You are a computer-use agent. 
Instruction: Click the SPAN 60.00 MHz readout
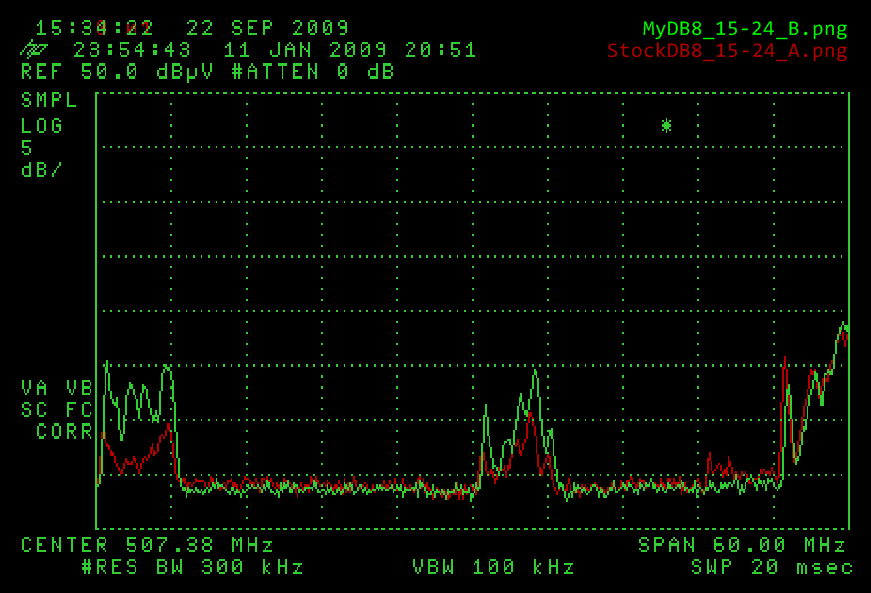tap(741, 545)
